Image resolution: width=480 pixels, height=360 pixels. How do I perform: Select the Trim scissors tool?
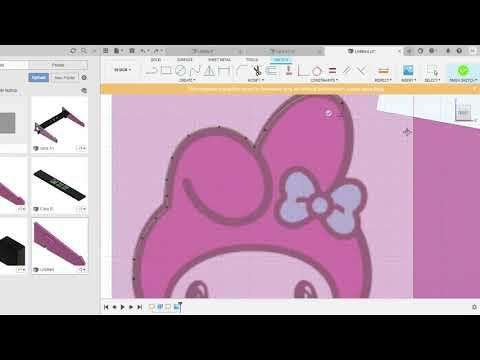(257, 70)
